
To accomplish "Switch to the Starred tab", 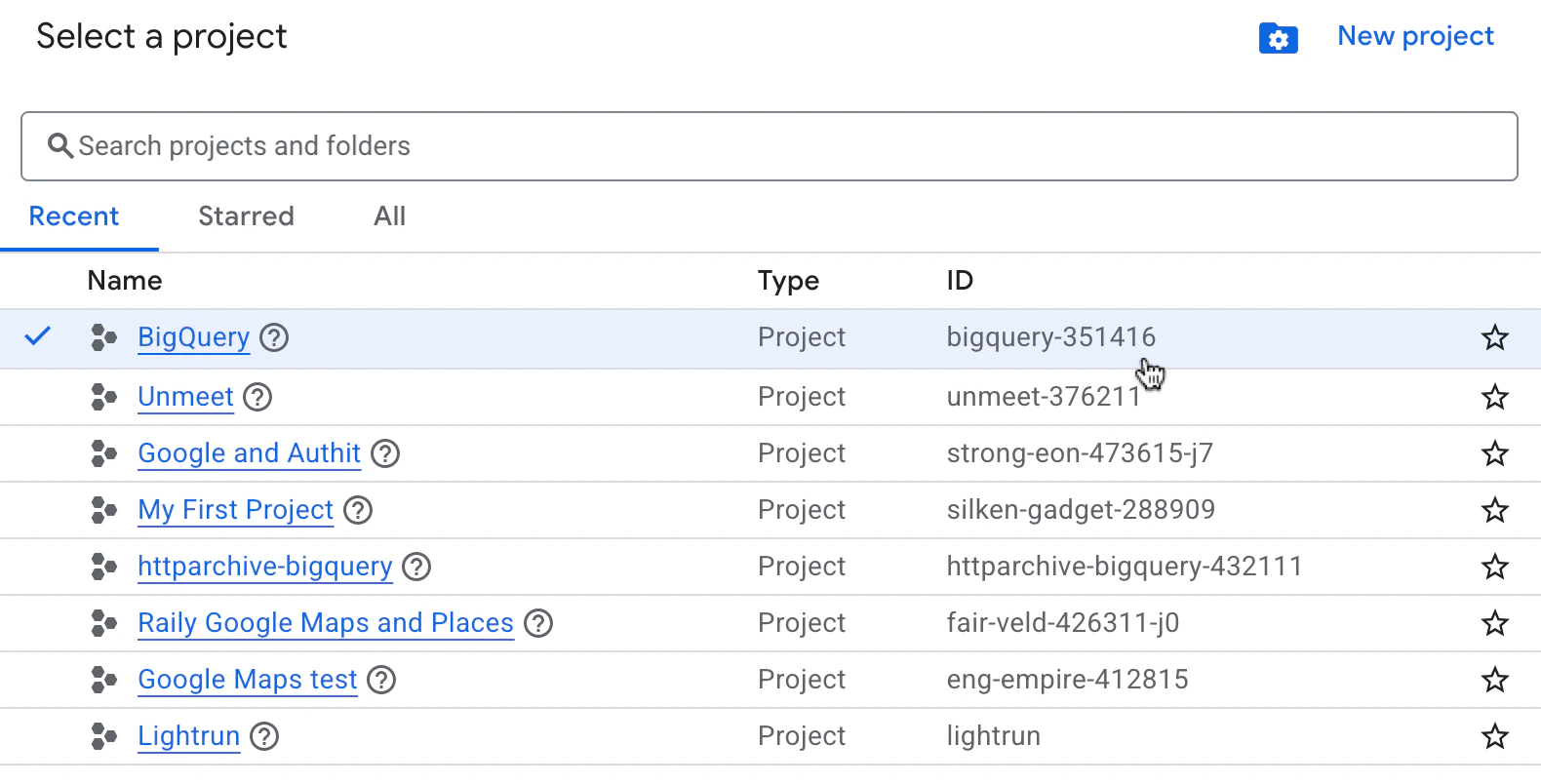I will [246, 216].
